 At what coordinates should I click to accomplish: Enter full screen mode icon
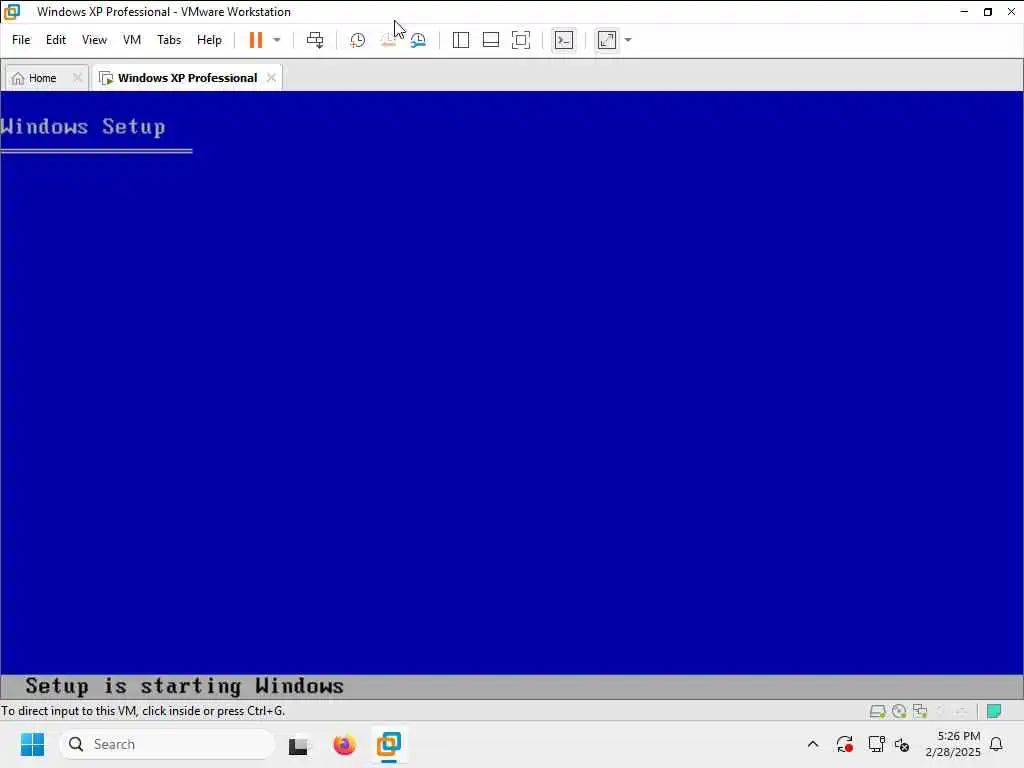tap(520, 40)
